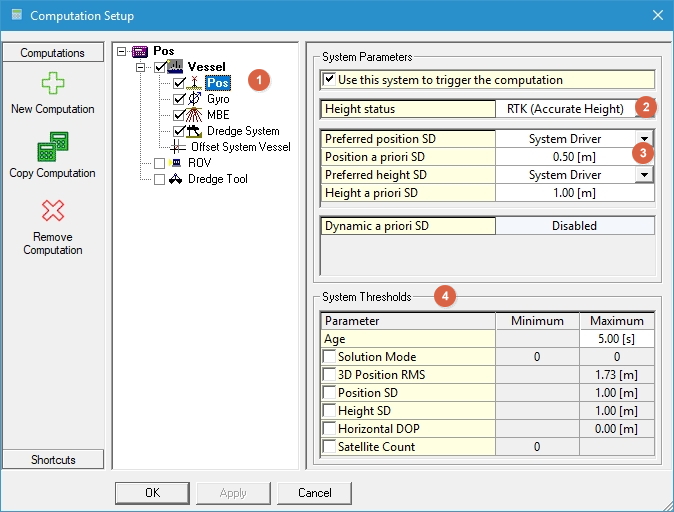The image size is (674, 512).
Task: Select the MBE system in tree
Action: (218, 115)
